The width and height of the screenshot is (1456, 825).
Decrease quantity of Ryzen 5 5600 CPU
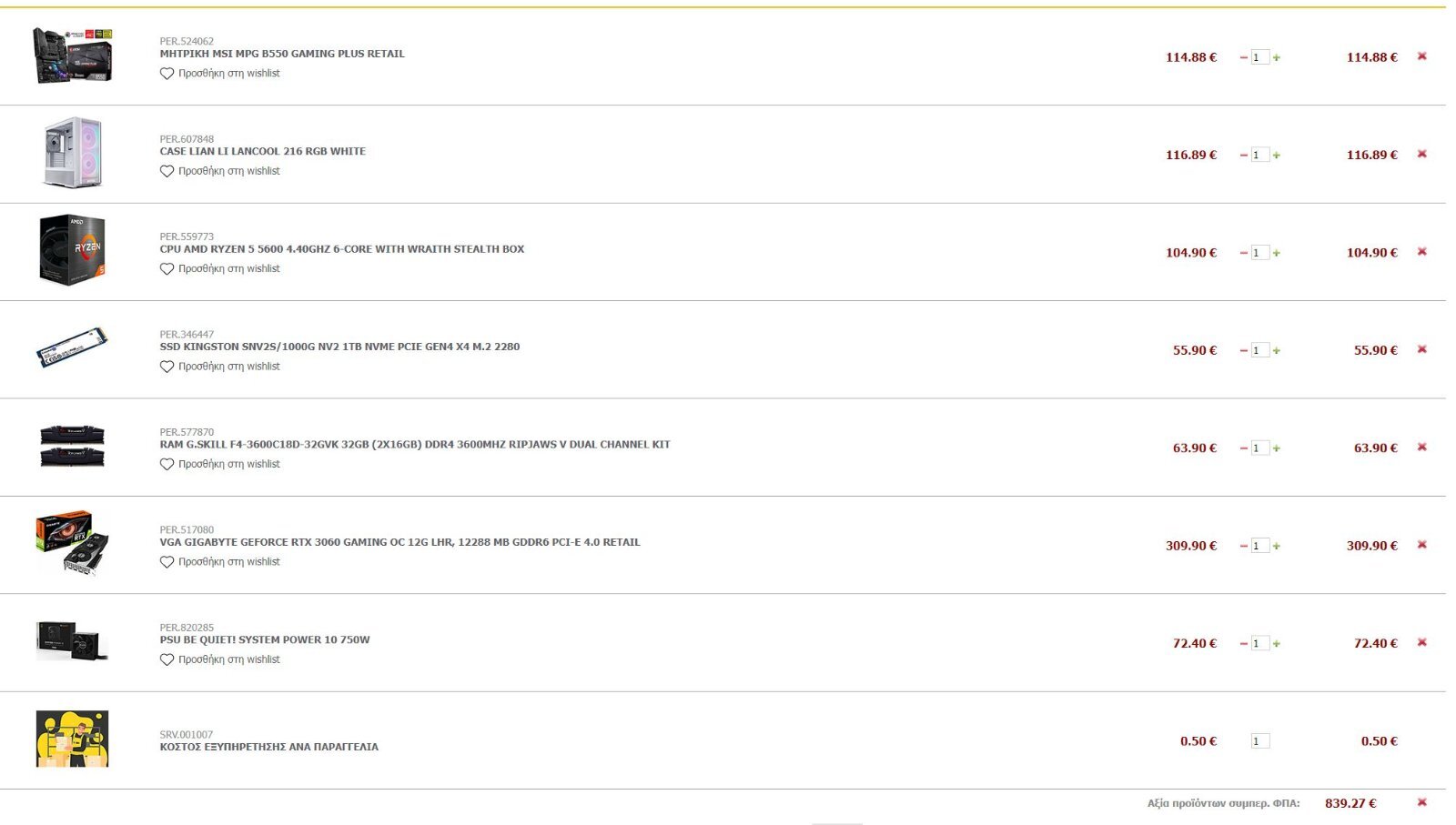tap(1243, 253)
